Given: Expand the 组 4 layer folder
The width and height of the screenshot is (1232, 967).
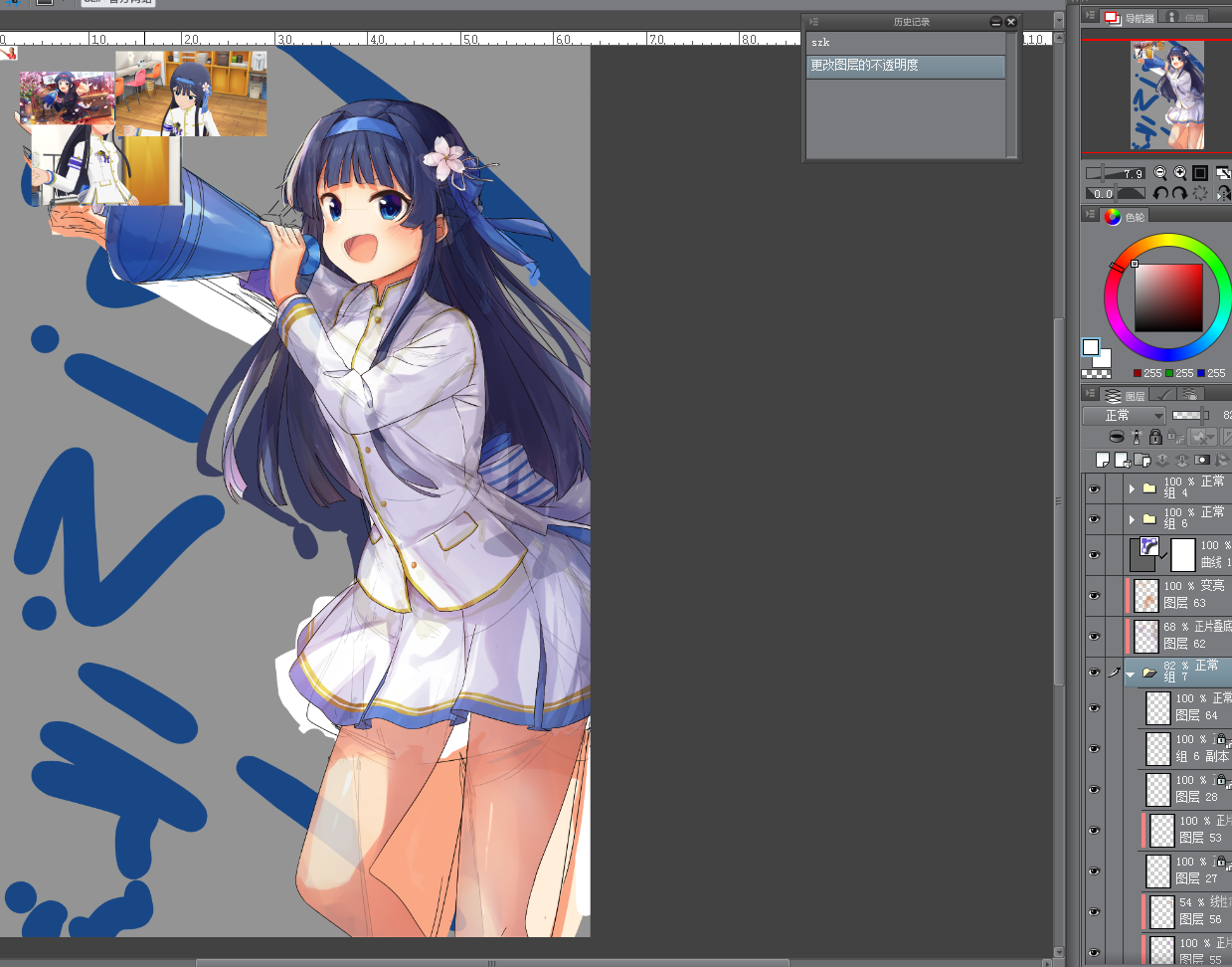Looking at the screenshot, I should click(x=1132, y=488).
